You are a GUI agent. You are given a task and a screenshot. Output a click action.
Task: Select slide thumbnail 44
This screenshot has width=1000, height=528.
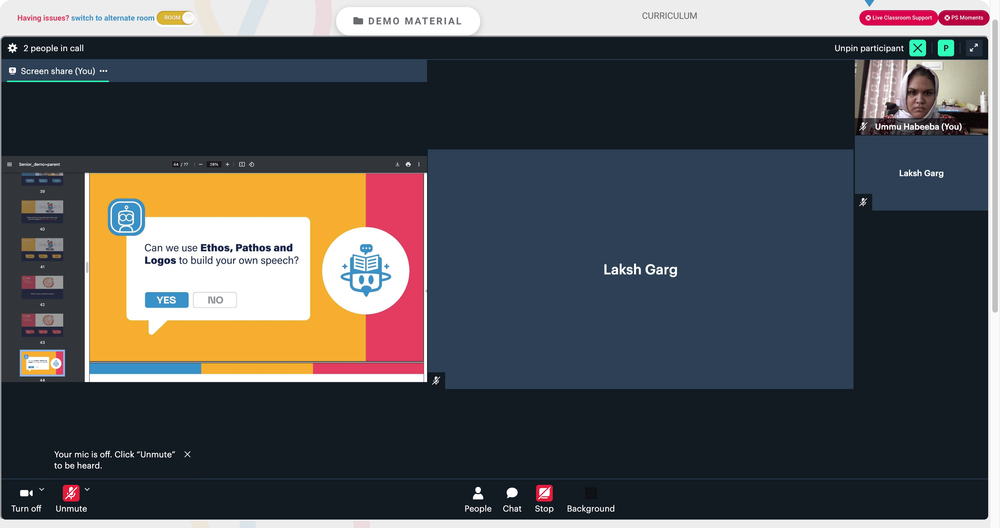click(x=42, y=363)
